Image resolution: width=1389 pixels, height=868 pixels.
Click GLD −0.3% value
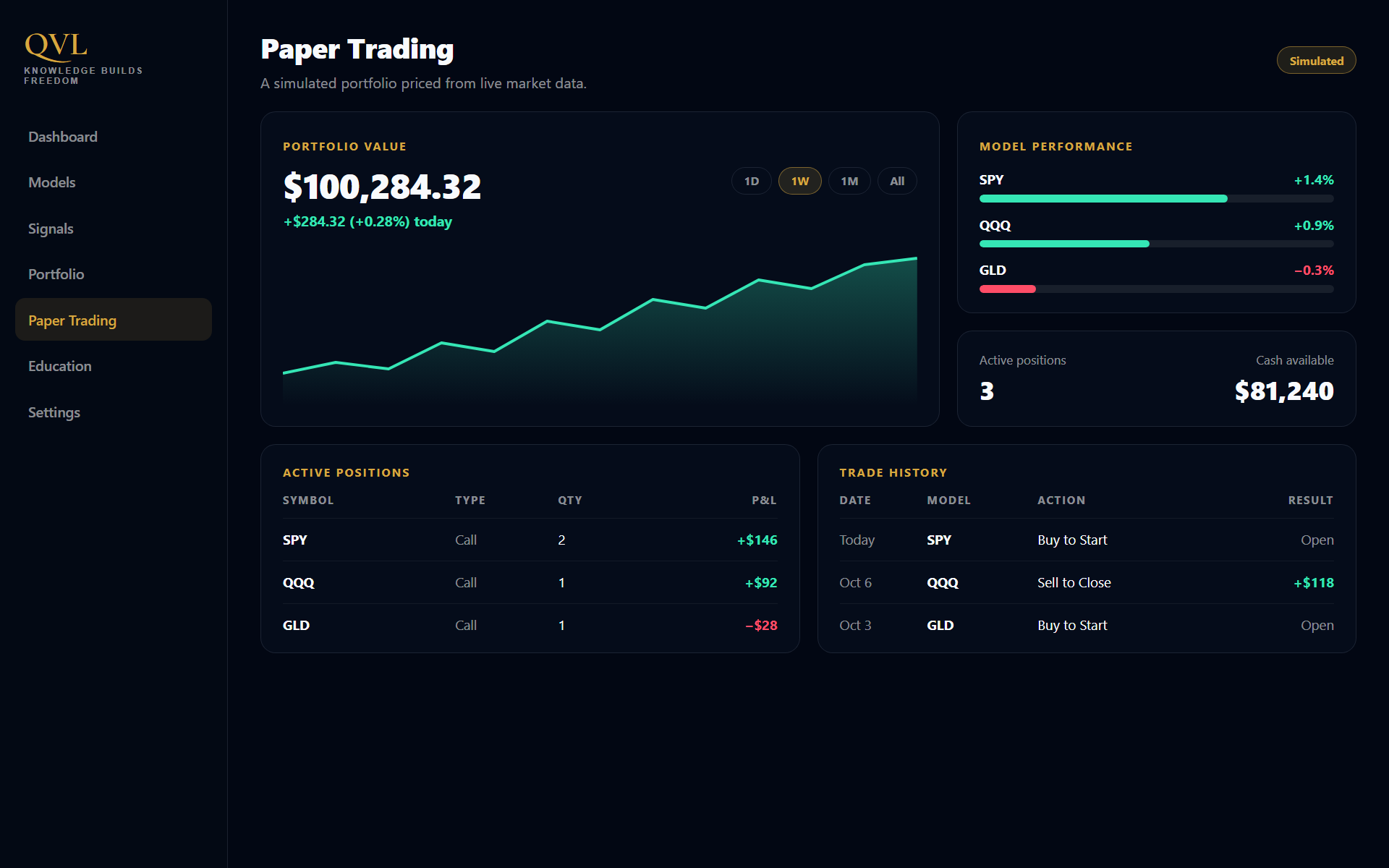click(1314, 270)
